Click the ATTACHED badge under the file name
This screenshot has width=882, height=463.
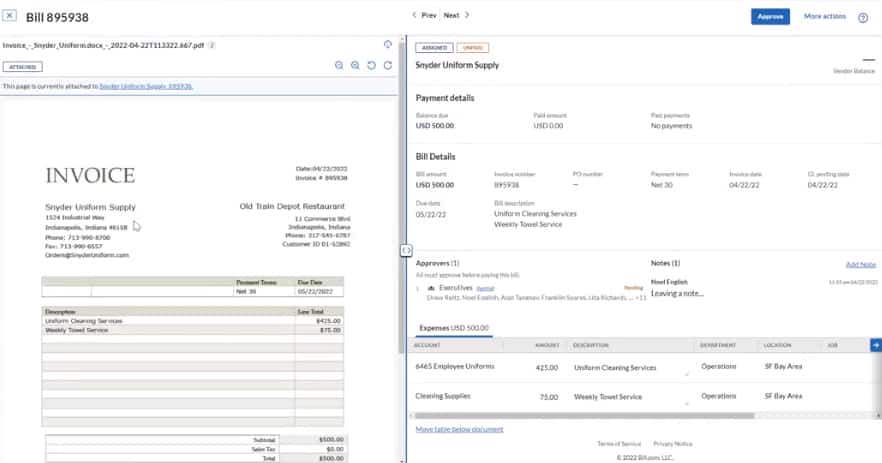point(22,67)
